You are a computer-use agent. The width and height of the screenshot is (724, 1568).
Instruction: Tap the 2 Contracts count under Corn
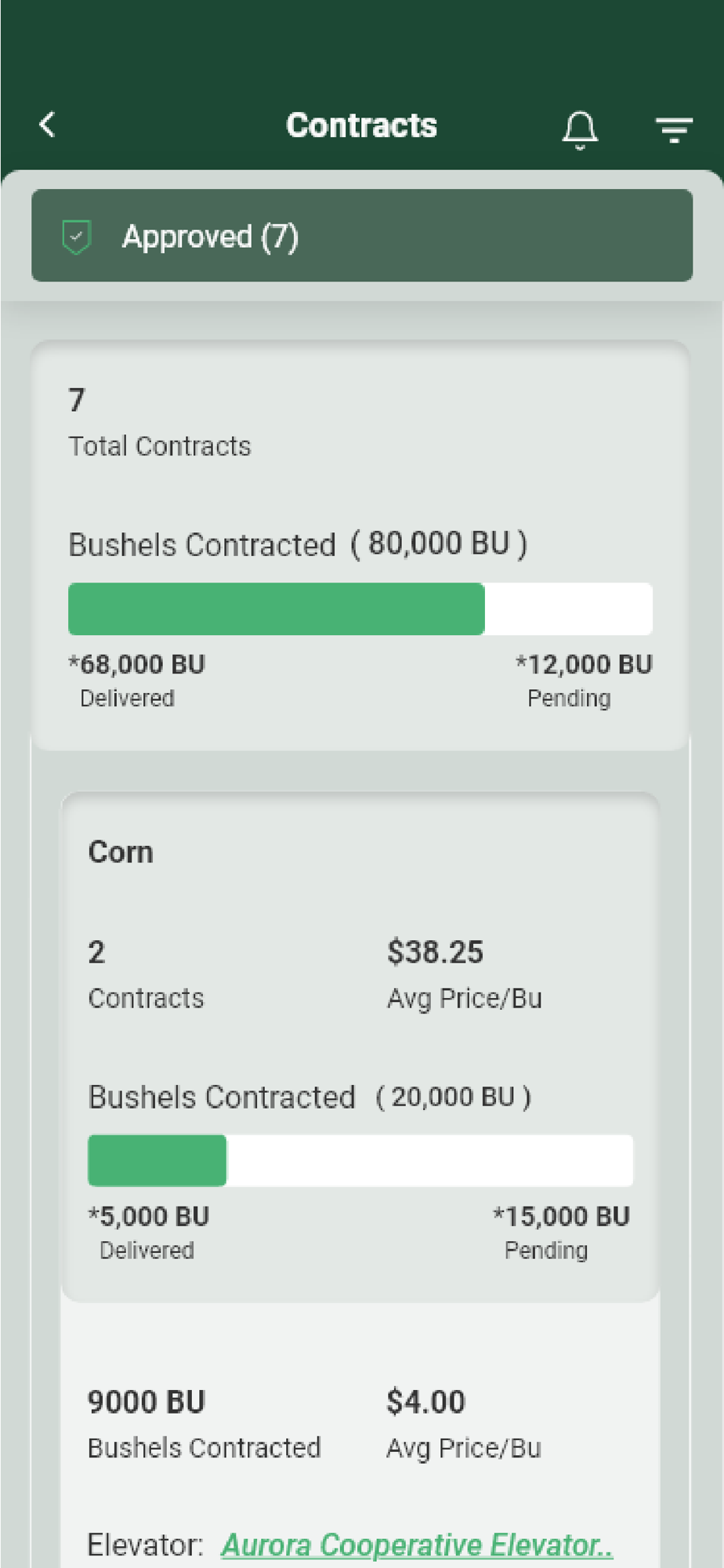point(145,975)
